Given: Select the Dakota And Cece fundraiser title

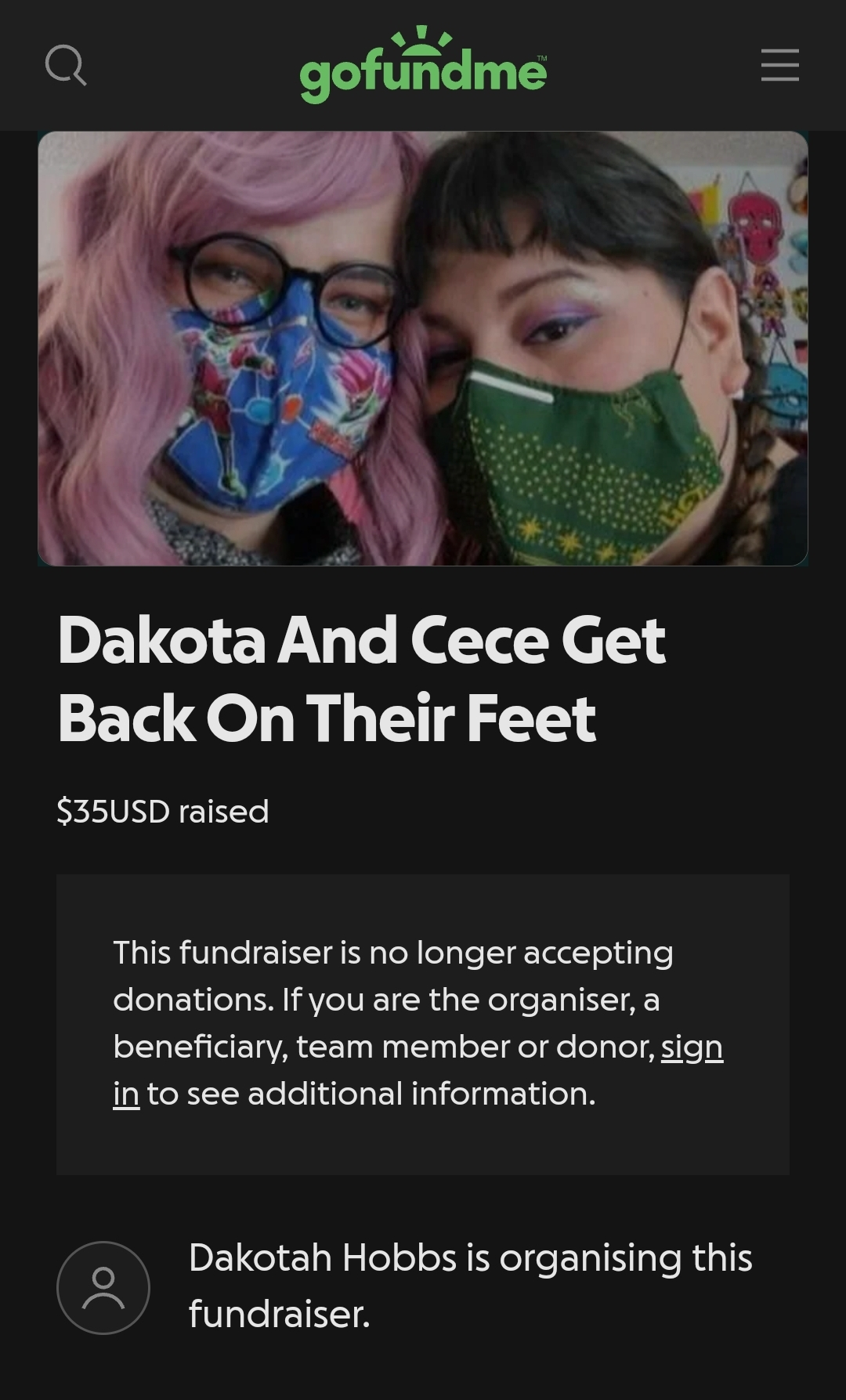Looking at the screenshot, I should pos(362,678).
